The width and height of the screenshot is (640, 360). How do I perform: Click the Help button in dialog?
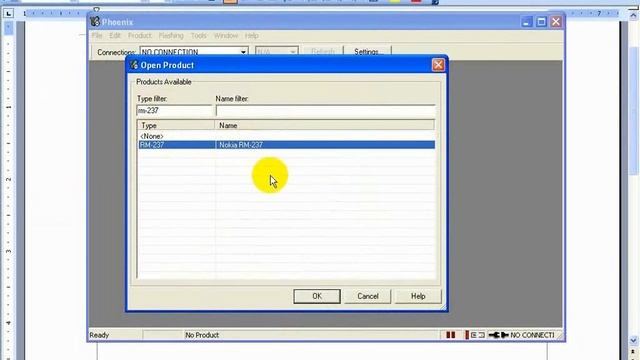pyautogui.click(x=418, y=296)
